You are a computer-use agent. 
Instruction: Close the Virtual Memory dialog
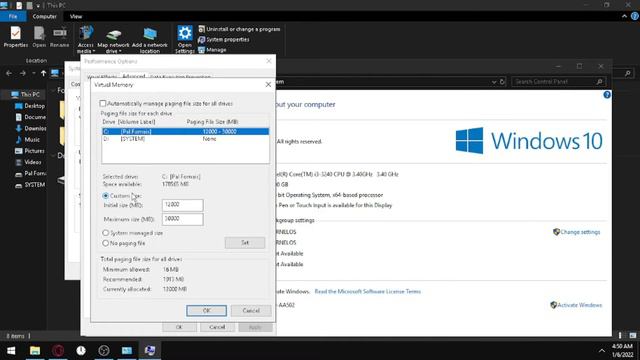(268, 84)
